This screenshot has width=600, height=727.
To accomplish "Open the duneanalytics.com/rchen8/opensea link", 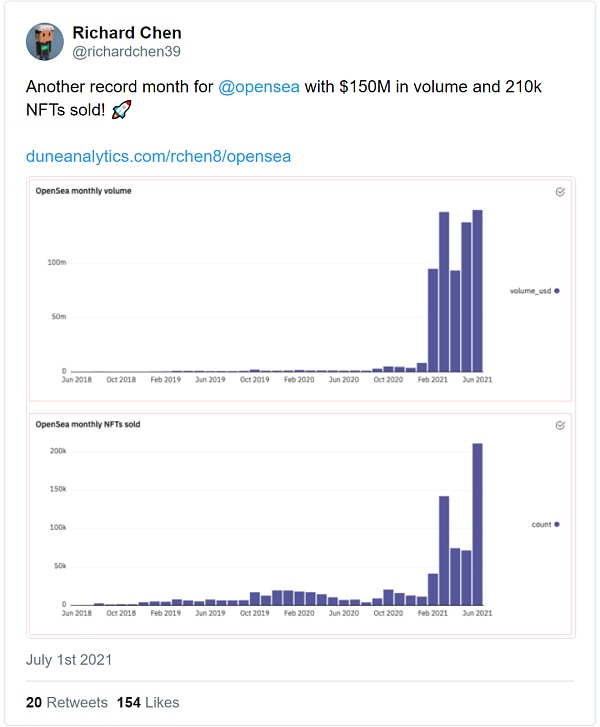I will pos(158,157).
